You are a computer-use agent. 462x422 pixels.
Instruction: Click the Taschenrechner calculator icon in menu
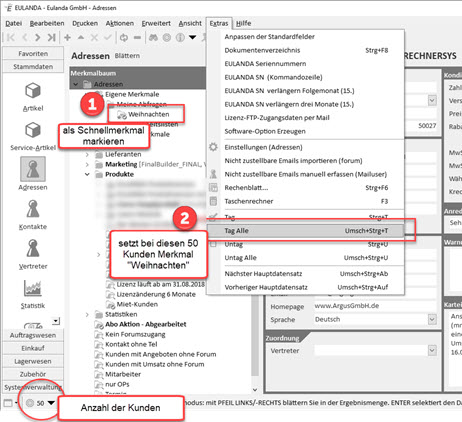(x=213, y=201)
